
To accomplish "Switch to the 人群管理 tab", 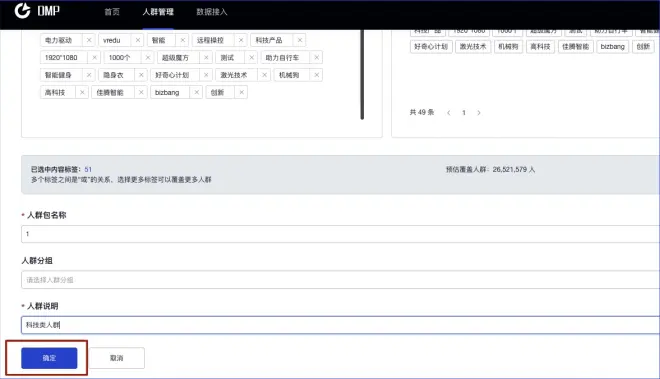I will pos(158,12).
